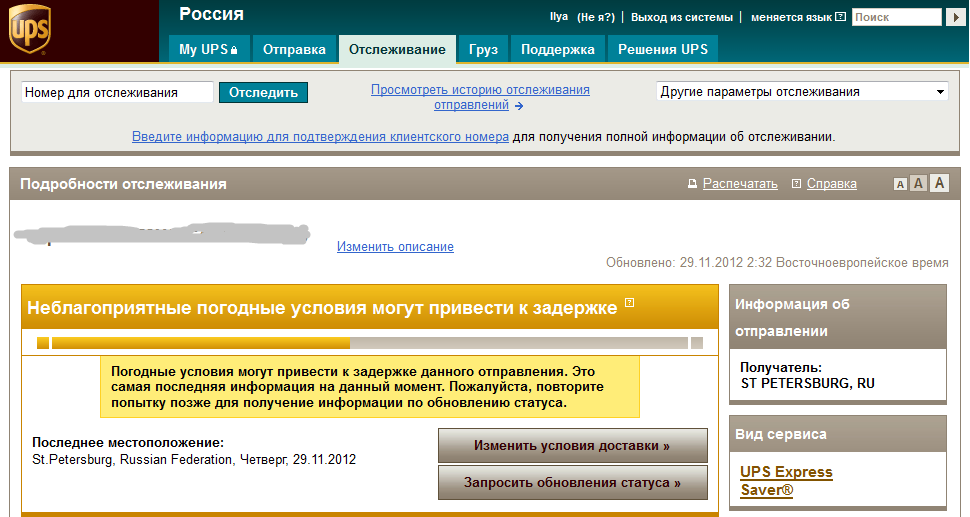Focus the Номер для отслеживания input field

[118, 92]
